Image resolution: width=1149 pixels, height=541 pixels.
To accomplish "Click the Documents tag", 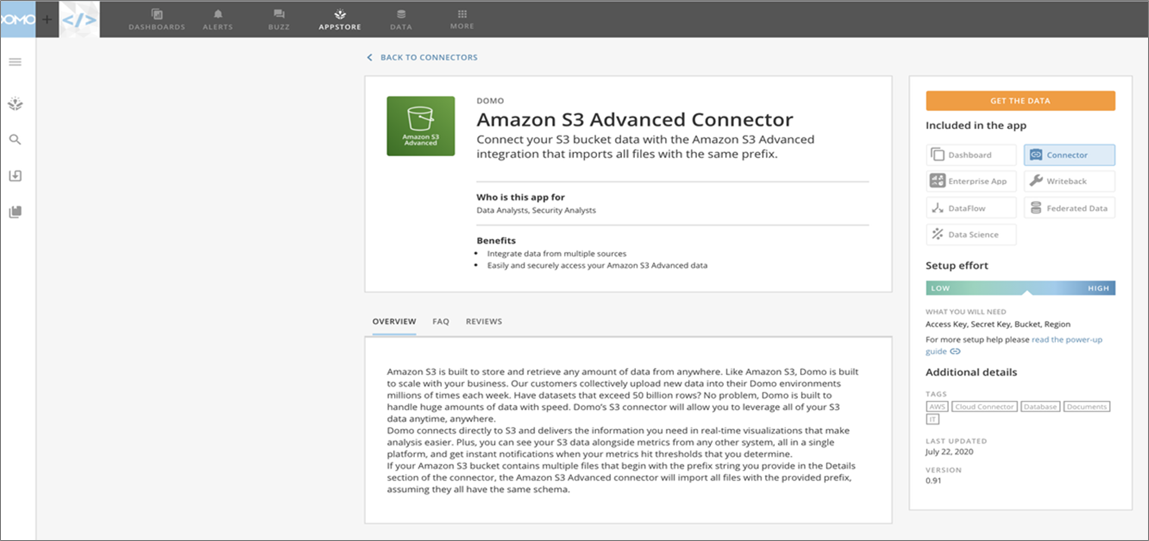I will [x=1087, y=406].
